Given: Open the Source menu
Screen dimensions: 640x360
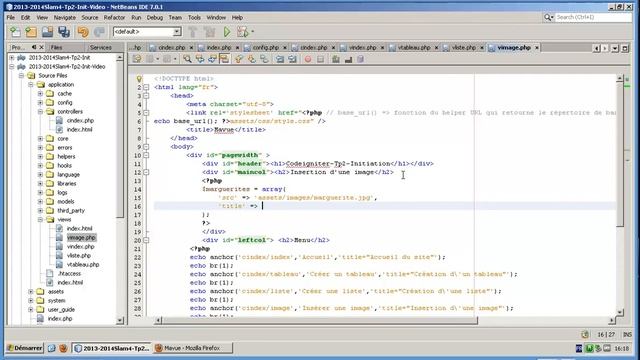Looking at the screenshot, I should click(90, 18).
